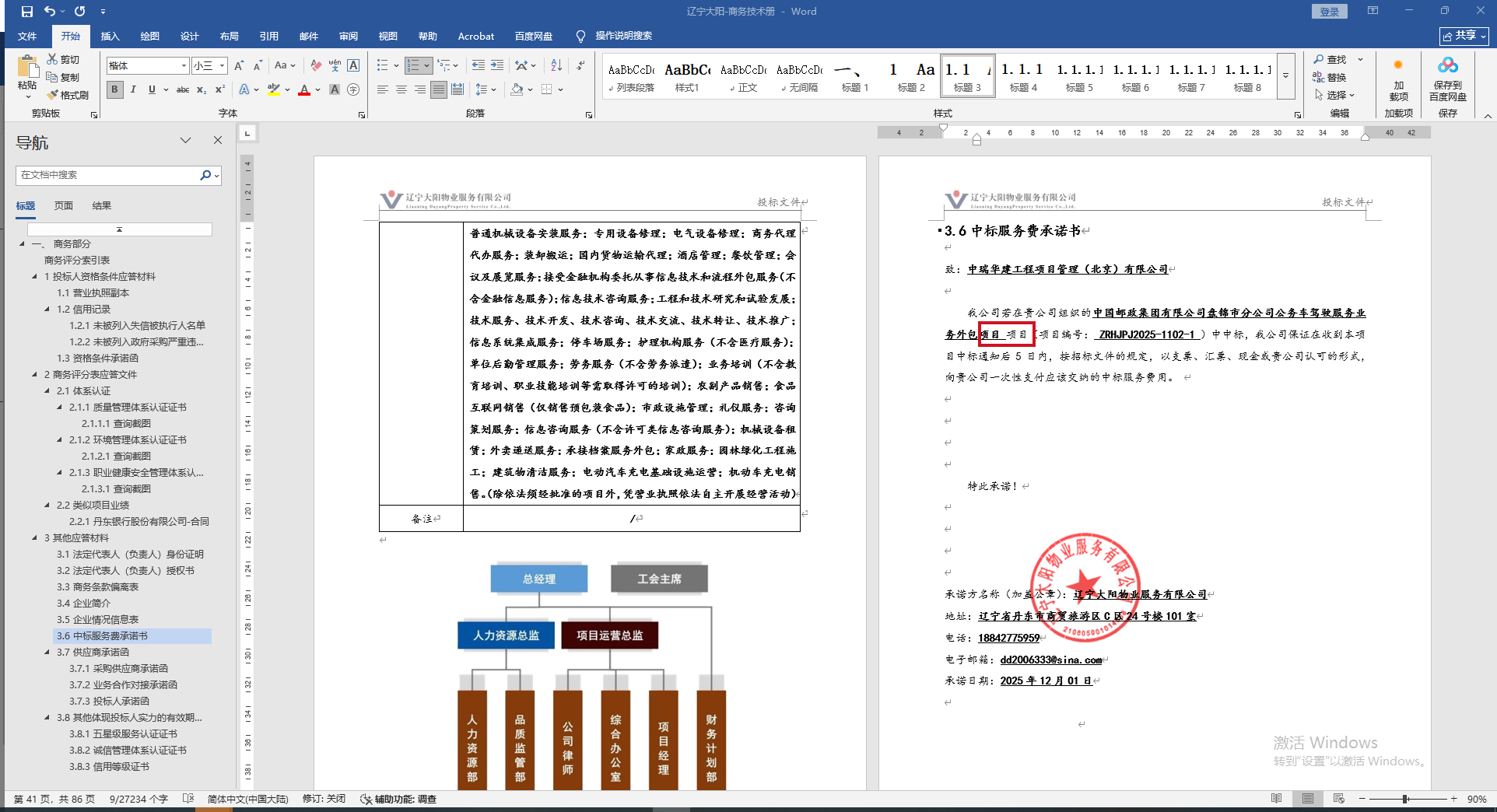This screenshot has height=812, width=1497.
Task: Toggle show/hide paragraph marks
Action: click(580, 65)
